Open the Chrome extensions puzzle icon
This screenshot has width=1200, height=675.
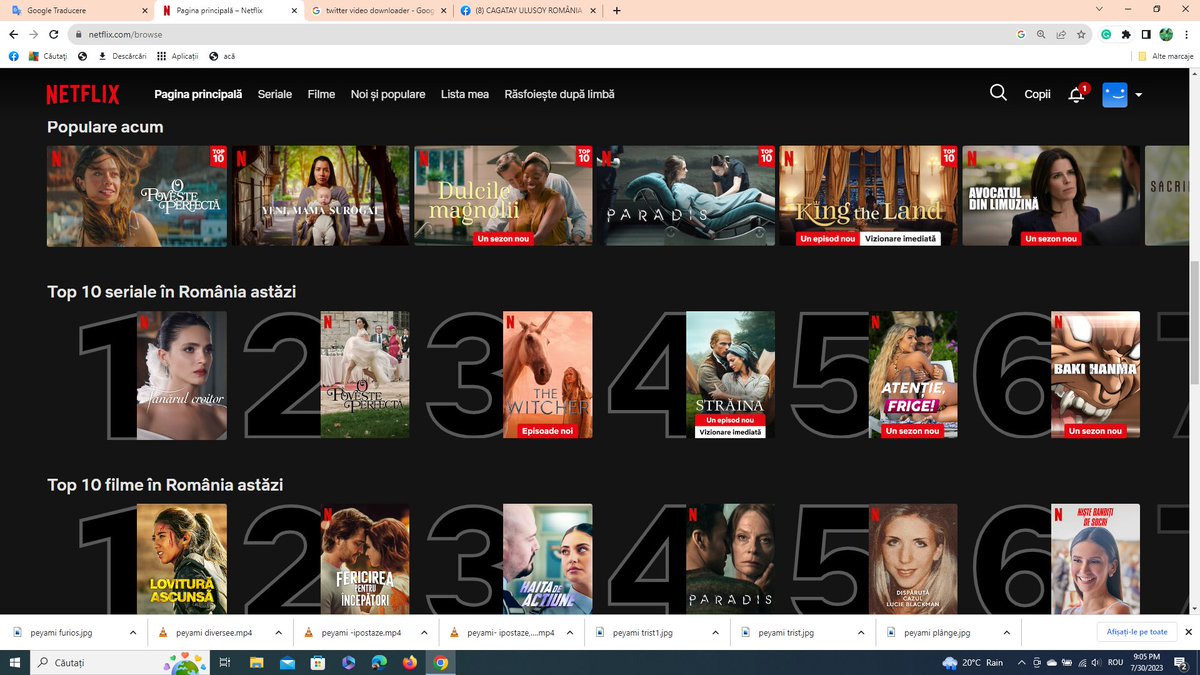point(1126,34)
